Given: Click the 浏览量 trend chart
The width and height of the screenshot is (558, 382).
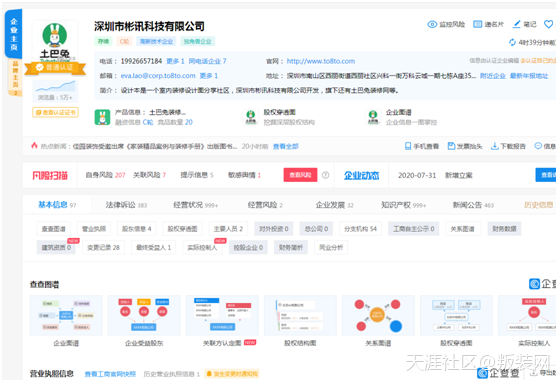Looking at the screenshot, I should 55,91.
